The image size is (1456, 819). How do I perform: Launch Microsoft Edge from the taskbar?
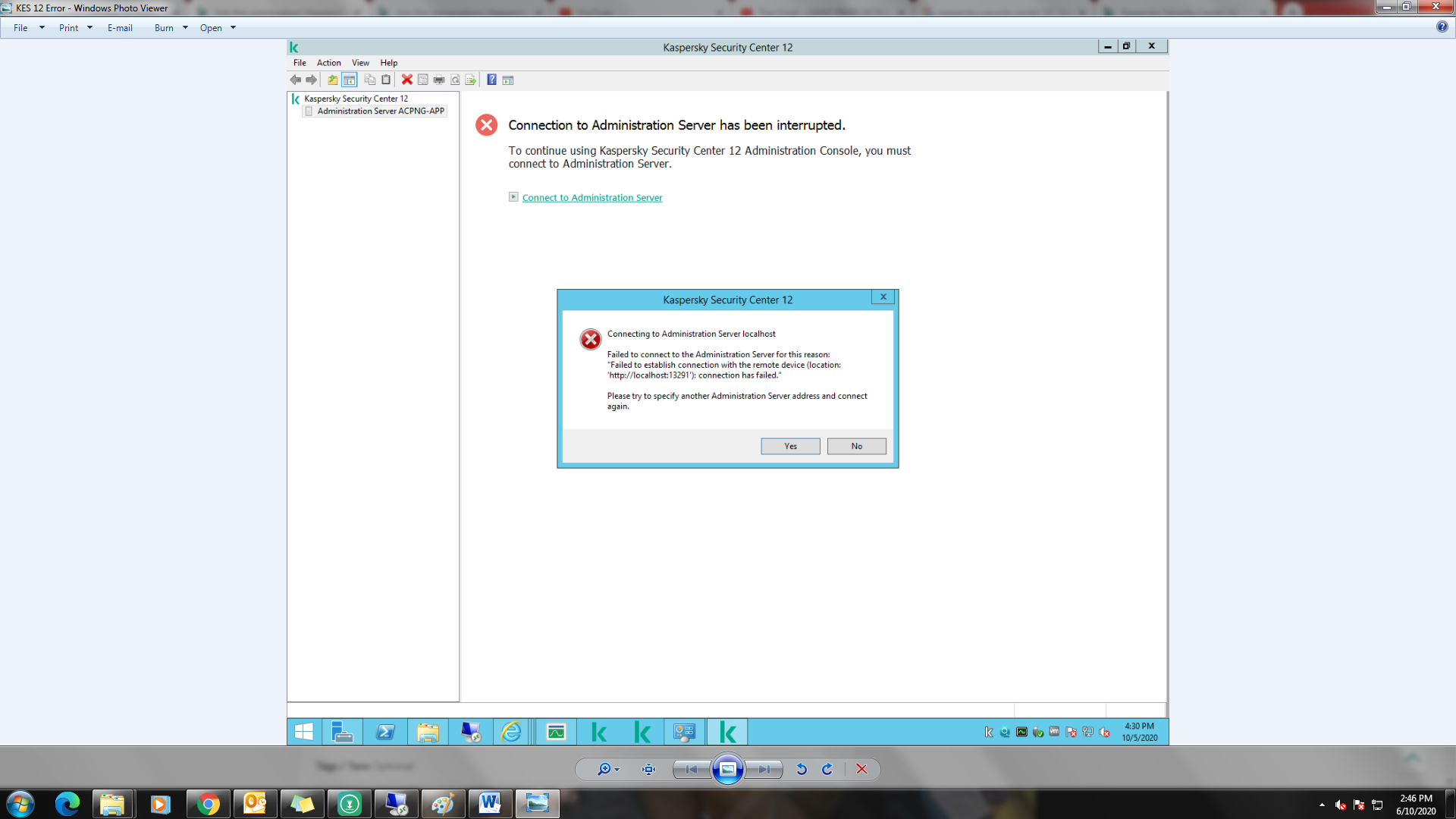67,804
